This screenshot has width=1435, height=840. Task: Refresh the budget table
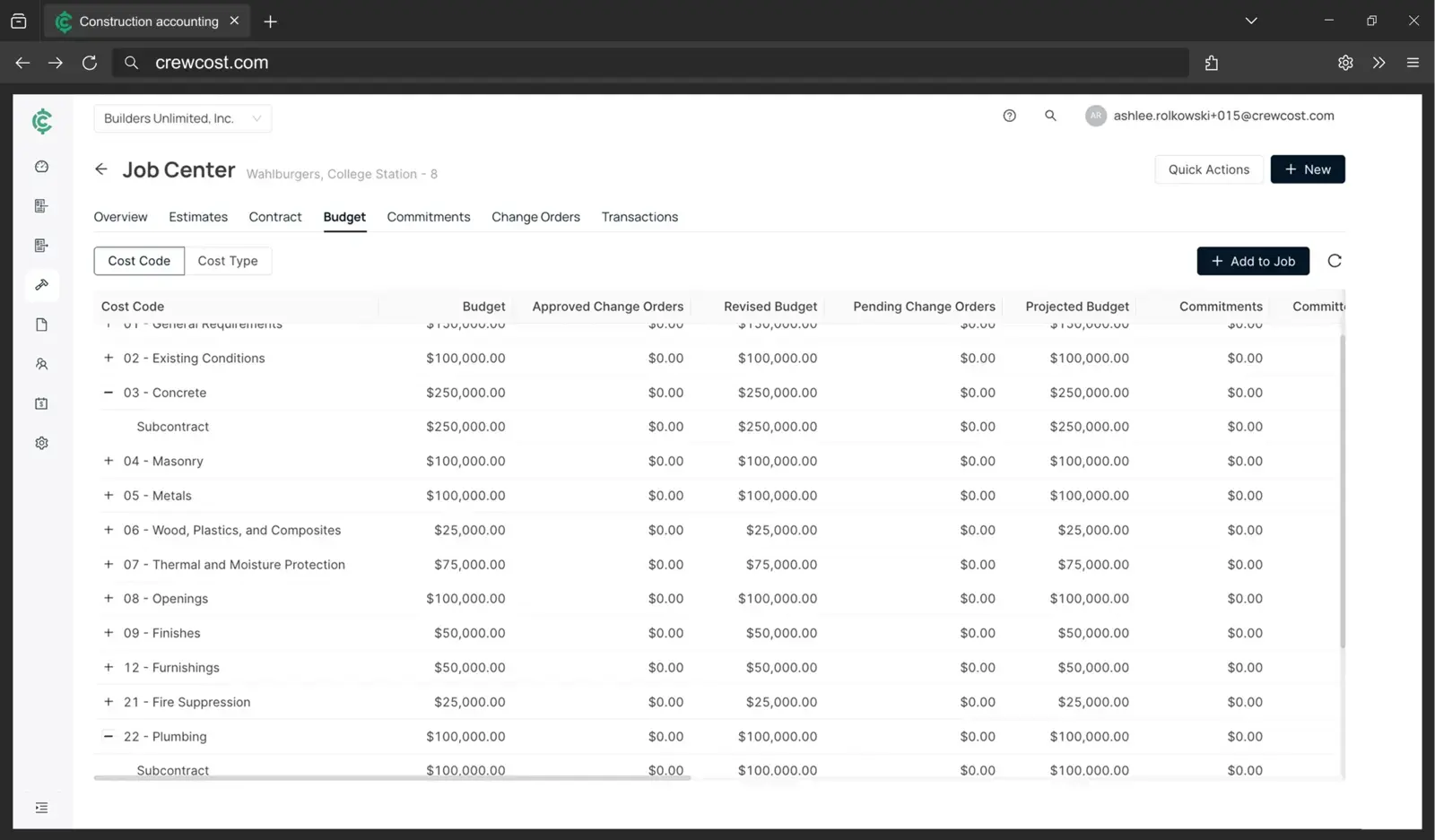tap(1335, 261)
